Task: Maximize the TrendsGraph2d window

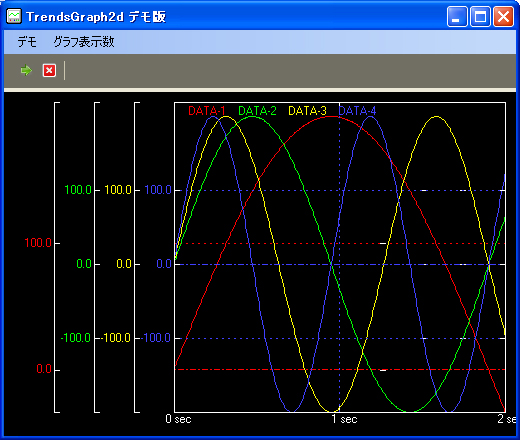Action: click(x=480, y=16)
